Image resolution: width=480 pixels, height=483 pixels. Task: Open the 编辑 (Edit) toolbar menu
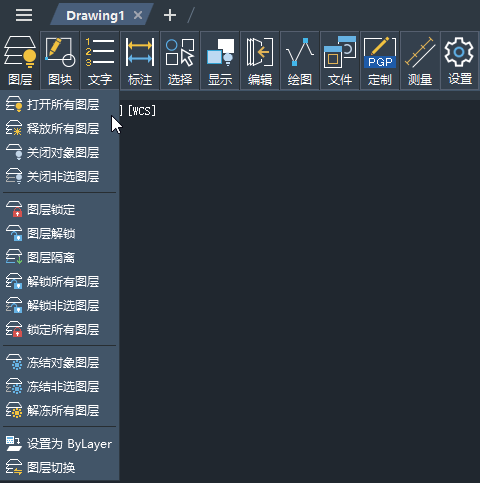click(260, 60)
